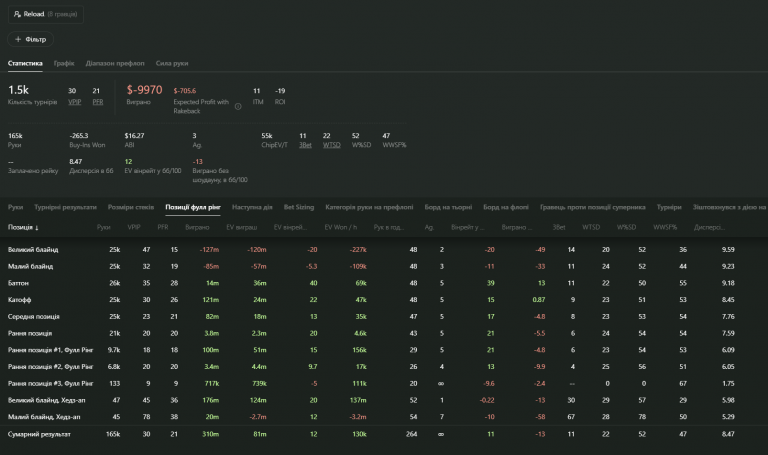Click 121m winnings in Катофф row
Screen dimensions: 768x455
tap(211, 300)
